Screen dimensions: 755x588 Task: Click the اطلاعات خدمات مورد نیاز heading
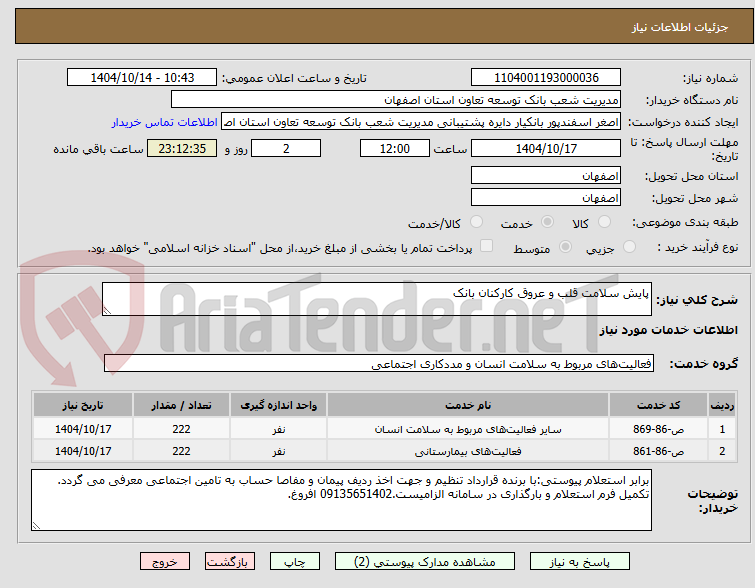668,330
